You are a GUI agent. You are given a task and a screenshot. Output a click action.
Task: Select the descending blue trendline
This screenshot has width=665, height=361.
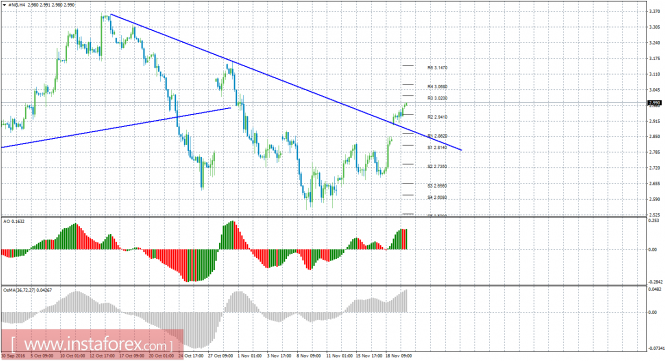pyautogui.click(x=285, y=82)
